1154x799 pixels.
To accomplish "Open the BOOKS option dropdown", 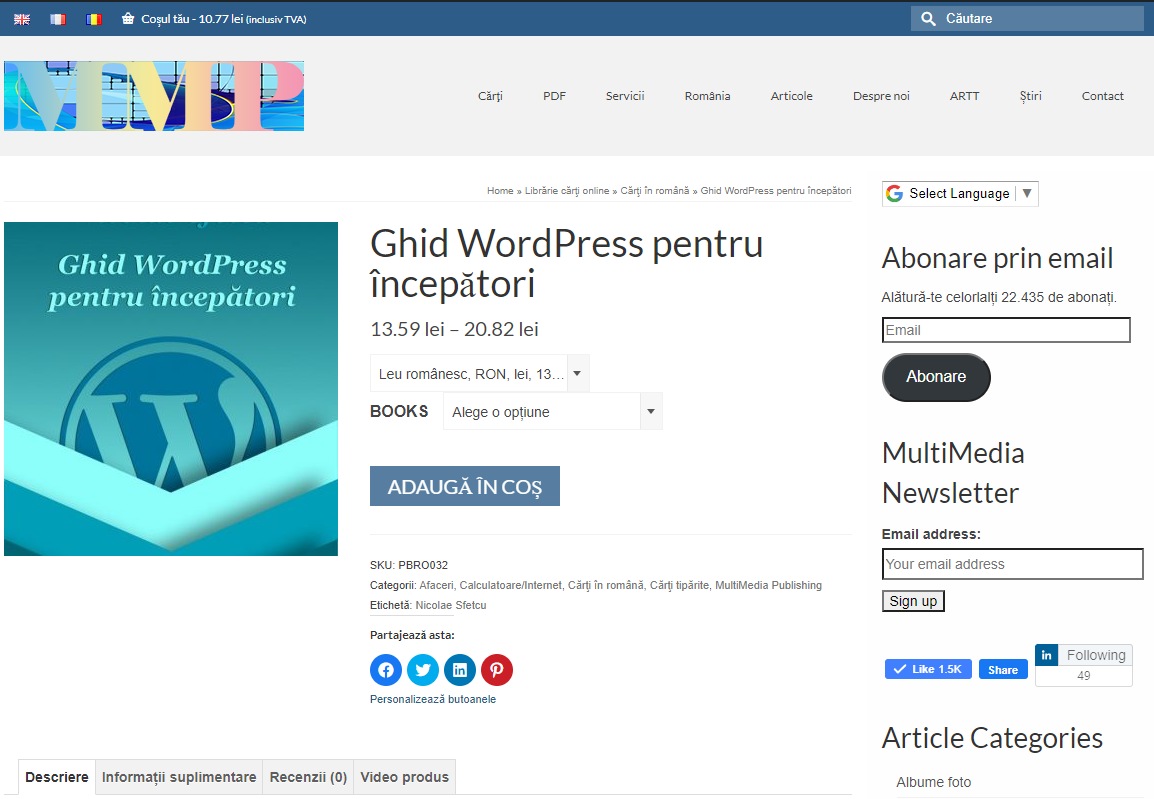I will pyautogui.click(x=553, y=412).
